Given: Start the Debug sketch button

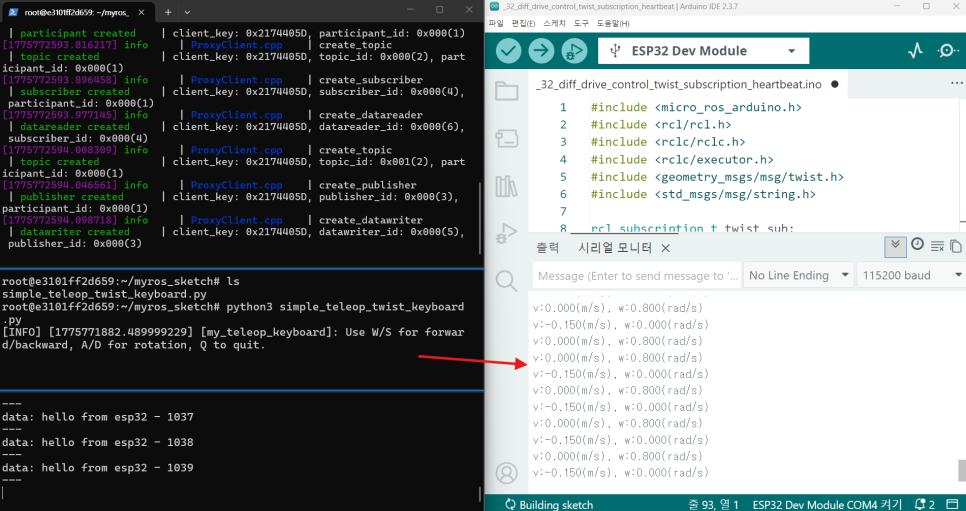Looking at the screenshot, I should coord(574,51).
